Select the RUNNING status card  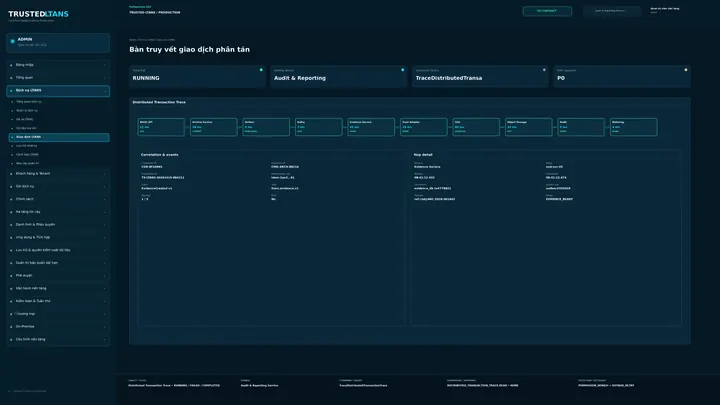197,76
